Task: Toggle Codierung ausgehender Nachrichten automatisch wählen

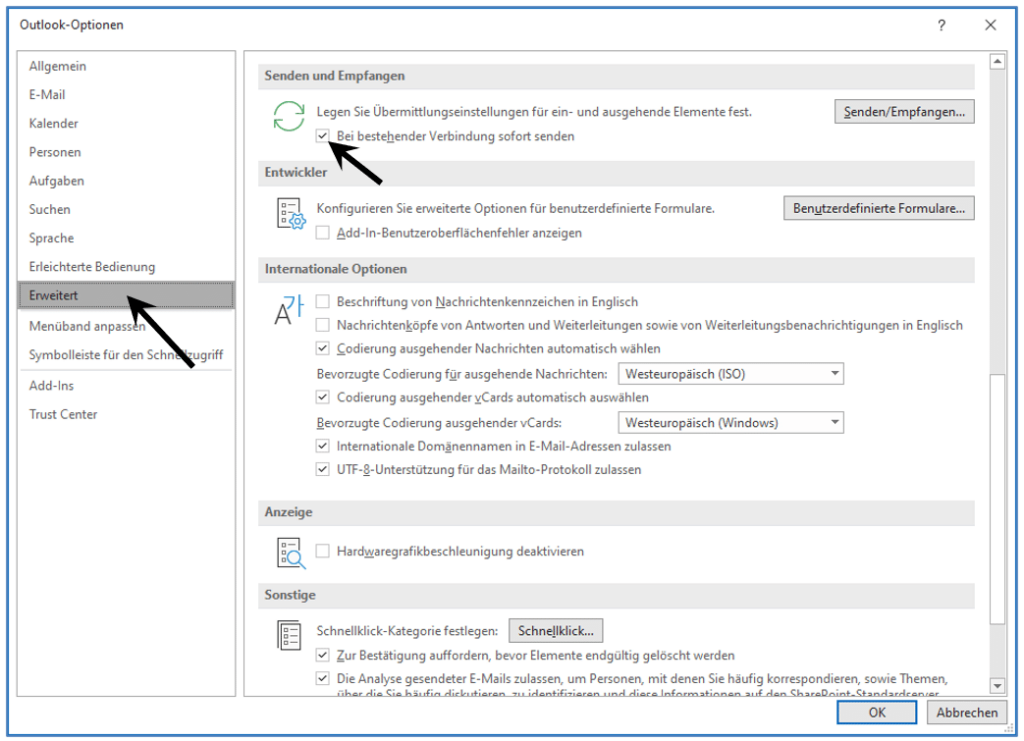Action: click(323, 348)
